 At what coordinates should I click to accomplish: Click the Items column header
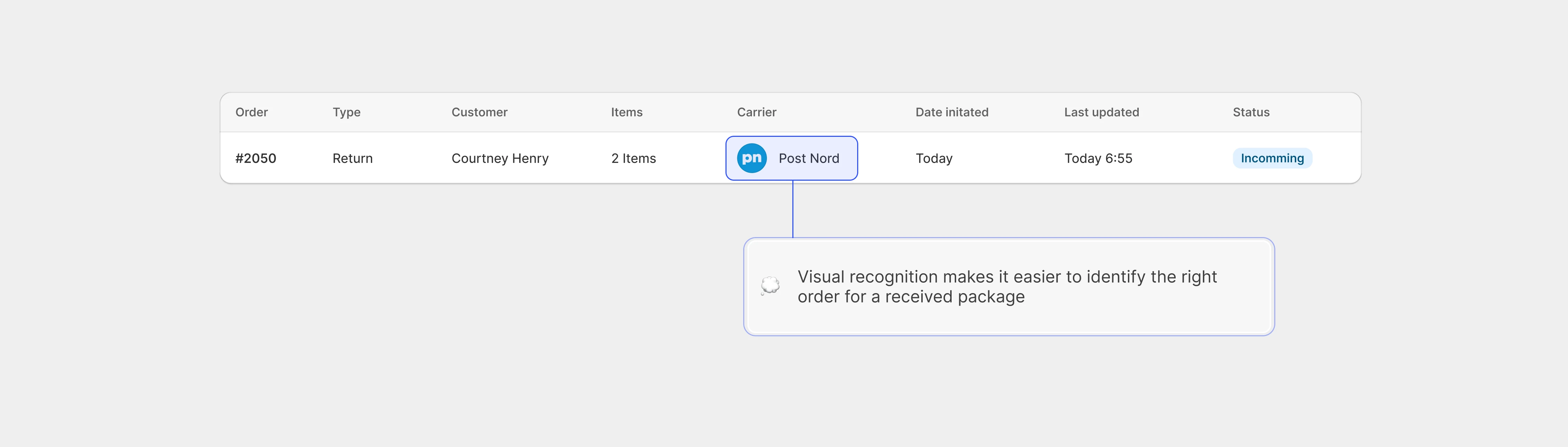coord(627,112)
